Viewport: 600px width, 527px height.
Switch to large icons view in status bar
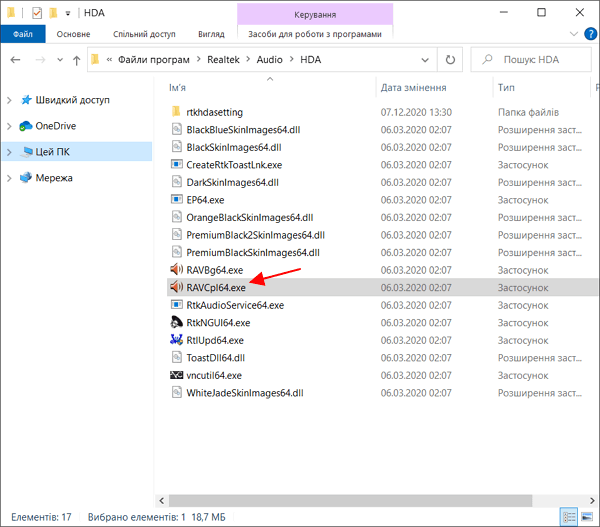tap(587, 517)
